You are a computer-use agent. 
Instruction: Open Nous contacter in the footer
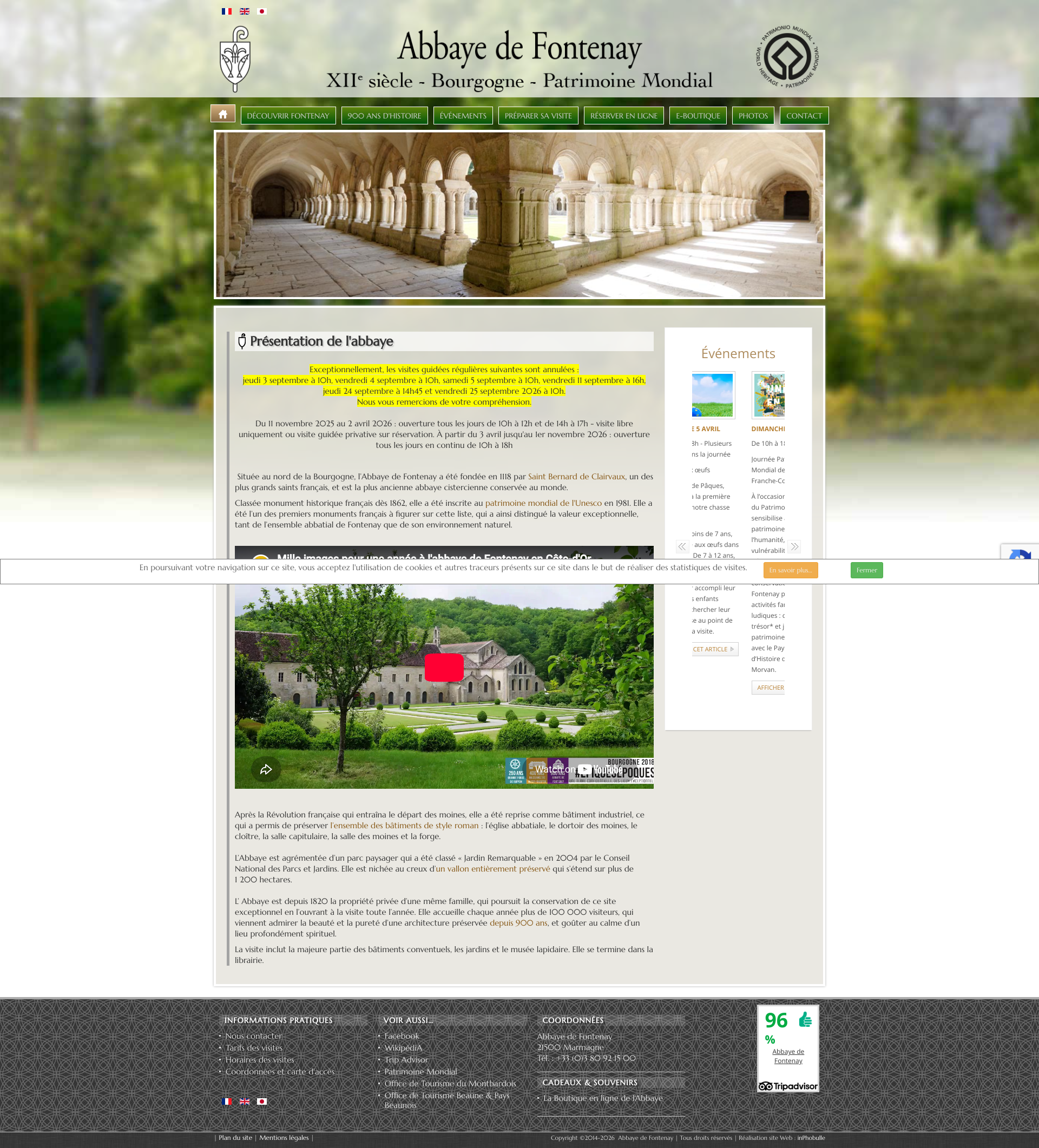pos(253,1036)
